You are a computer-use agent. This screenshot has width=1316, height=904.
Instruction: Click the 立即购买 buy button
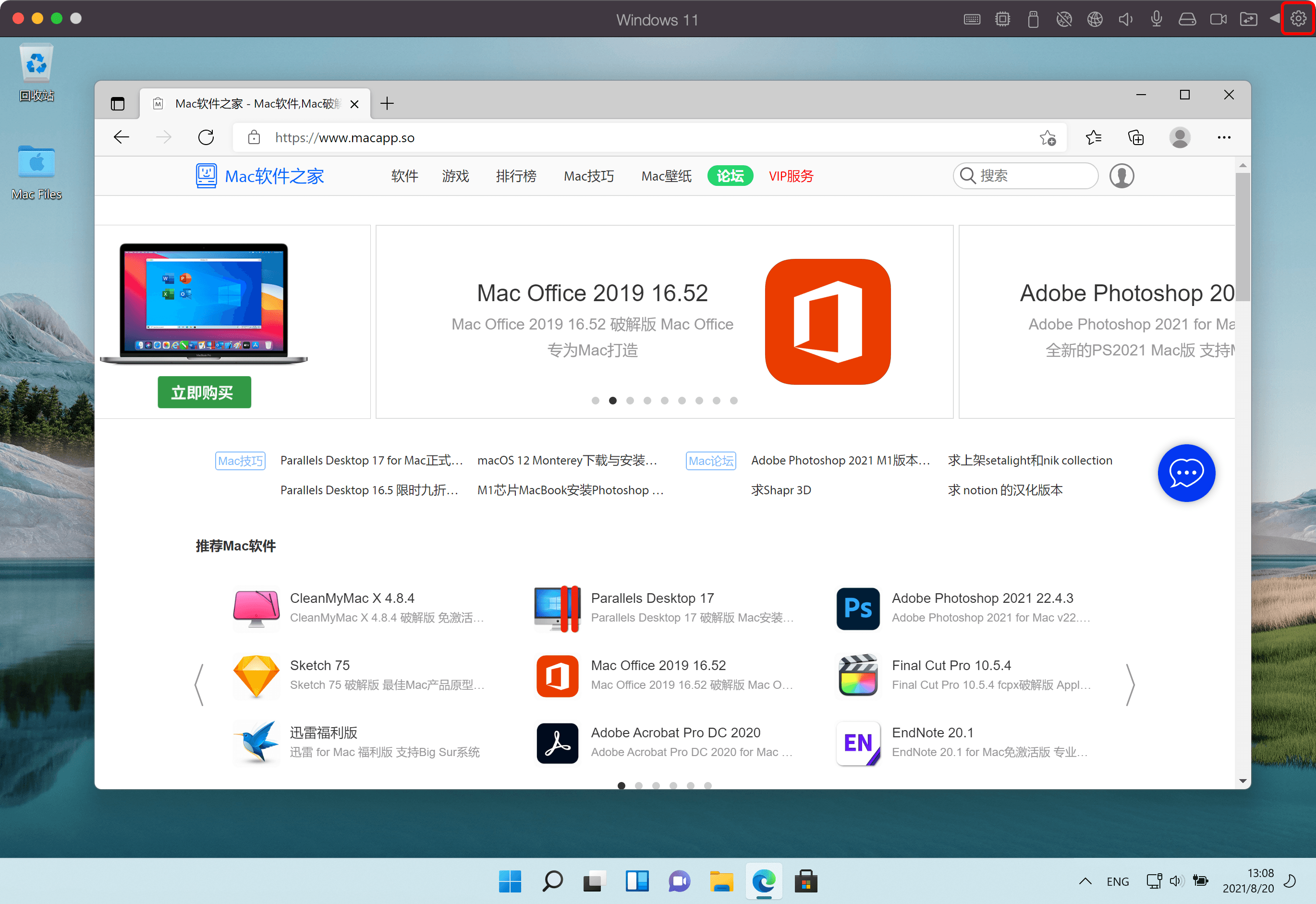tap(204, 392)
